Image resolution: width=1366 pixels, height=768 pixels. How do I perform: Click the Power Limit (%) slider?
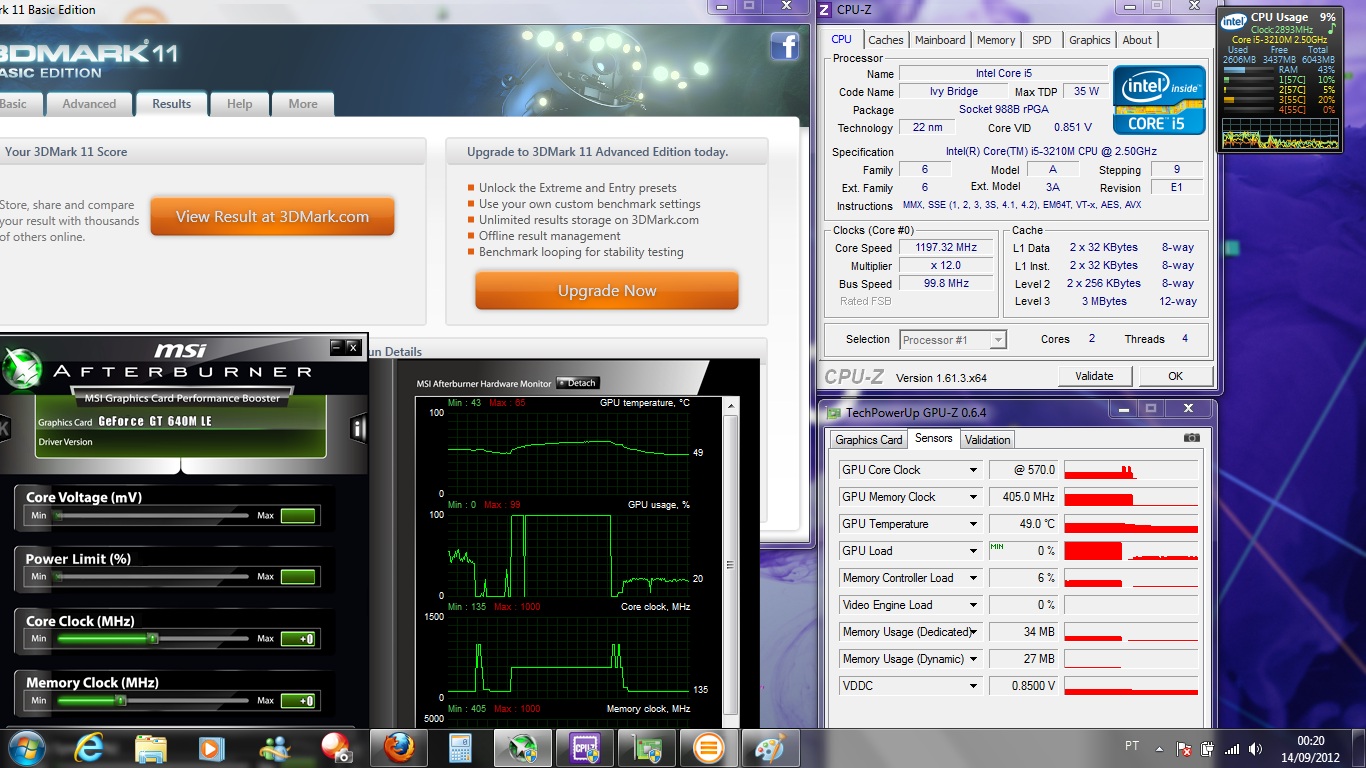tap(152, 577)
